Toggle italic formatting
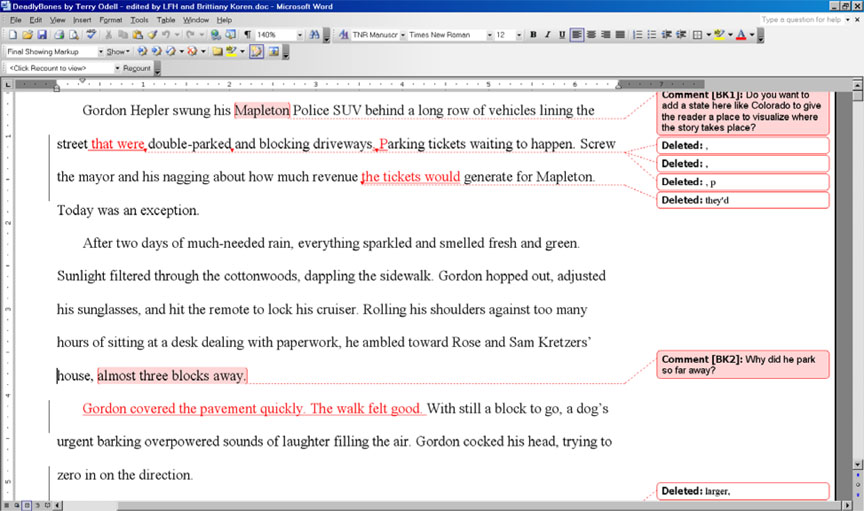 [x=548, y=35]
